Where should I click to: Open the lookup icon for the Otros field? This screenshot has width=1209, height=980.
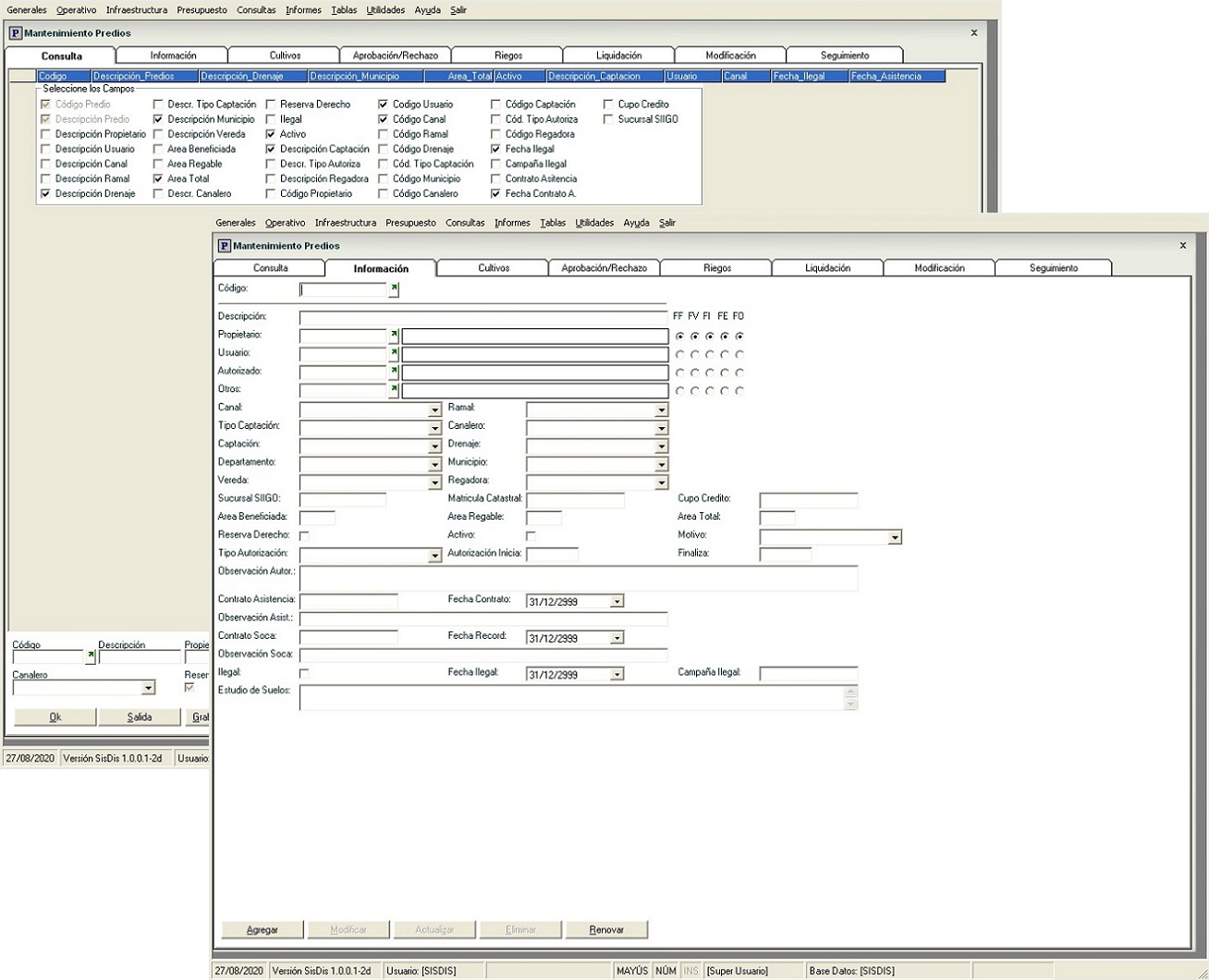(x=394, y=390)
